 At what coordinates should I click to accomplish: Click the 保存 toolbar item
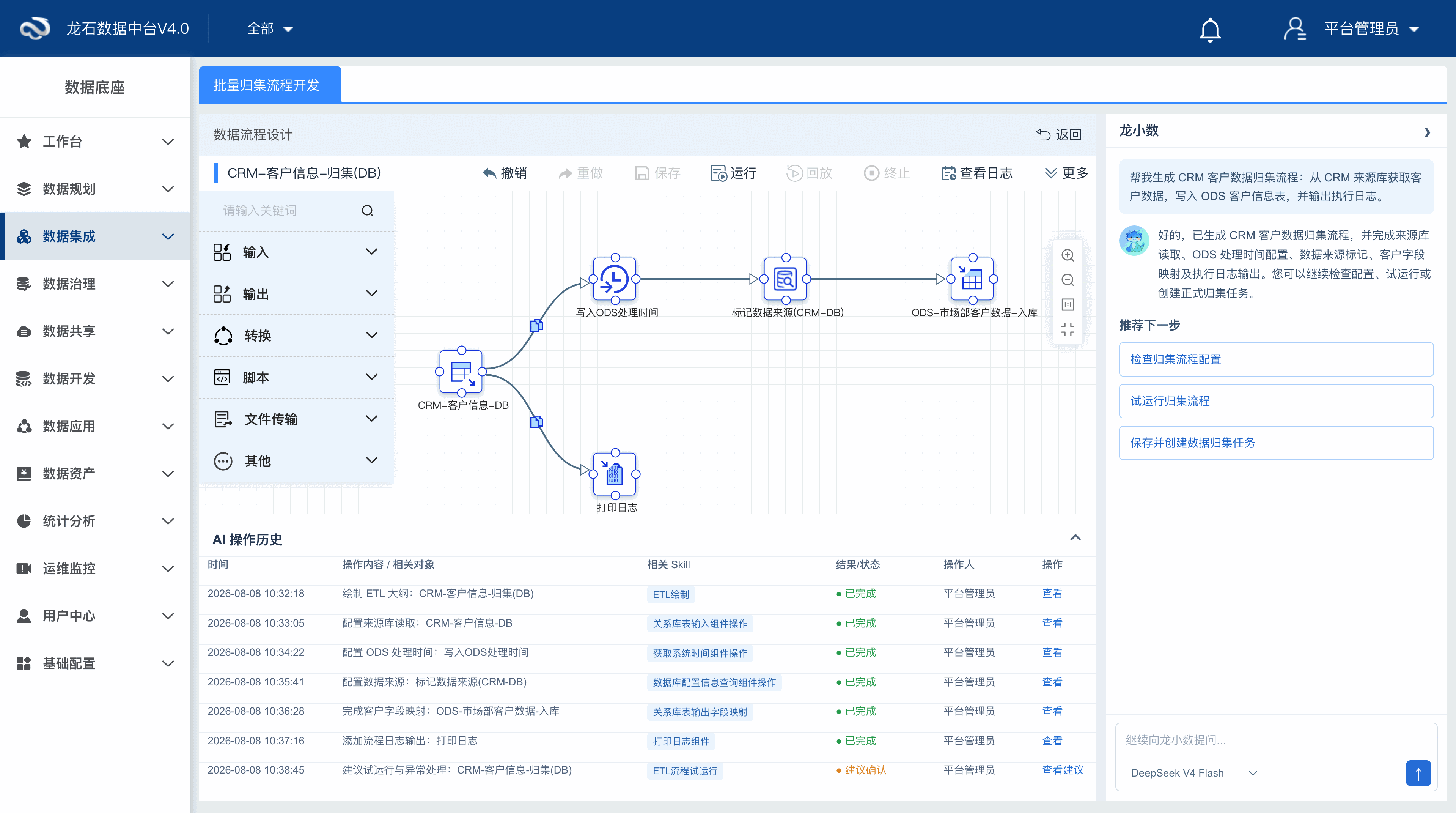click(x=657, y=173)
